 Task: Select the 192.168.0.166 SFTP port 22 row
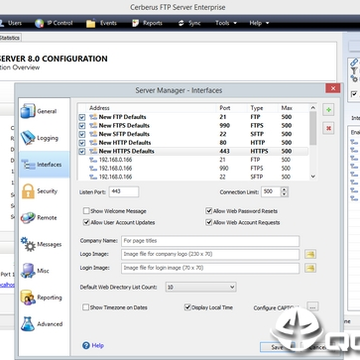[193, 177]
